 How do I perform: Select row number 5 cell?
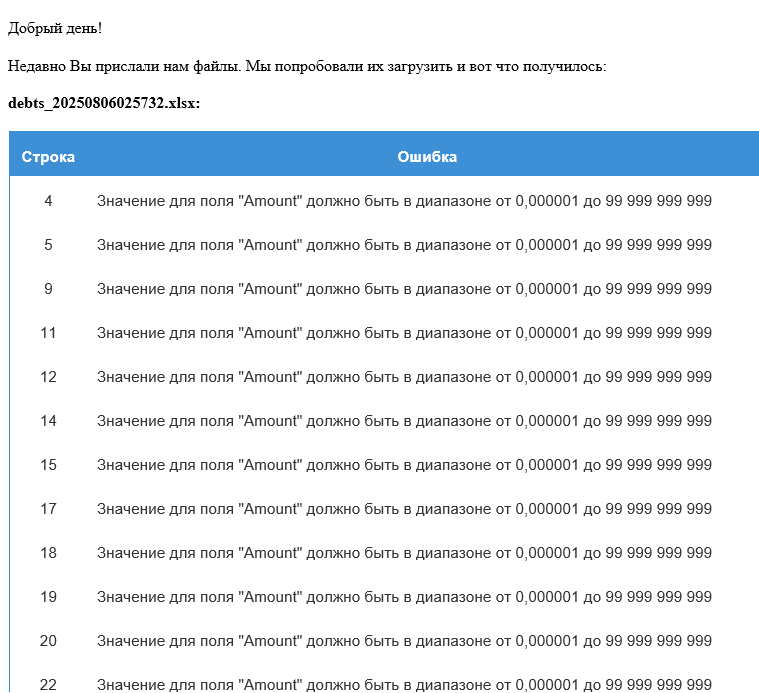coord(48,245)
